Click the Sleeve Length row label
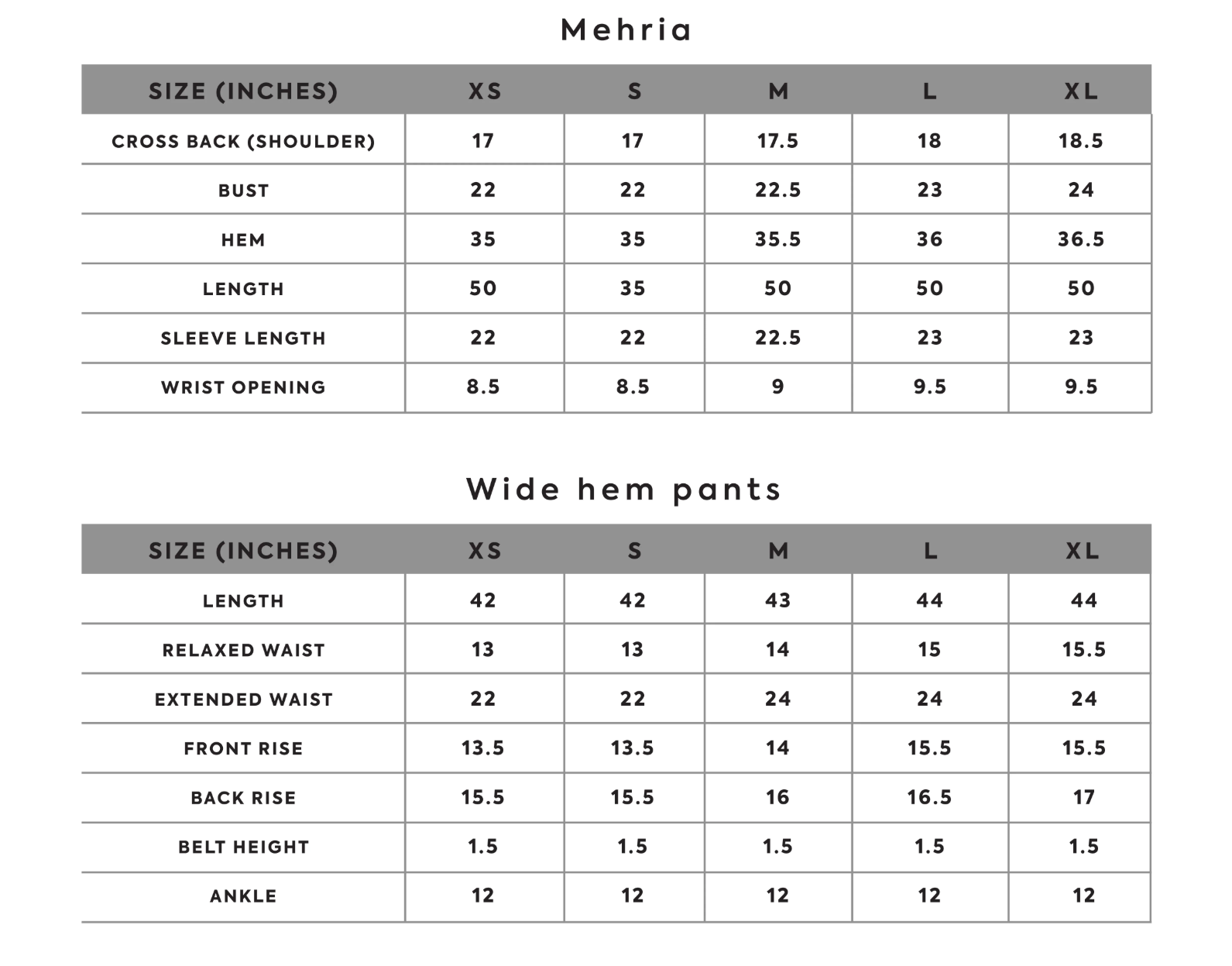Image resolution: width=1232 pixels, height=966 pixels. tap(243, 338)
